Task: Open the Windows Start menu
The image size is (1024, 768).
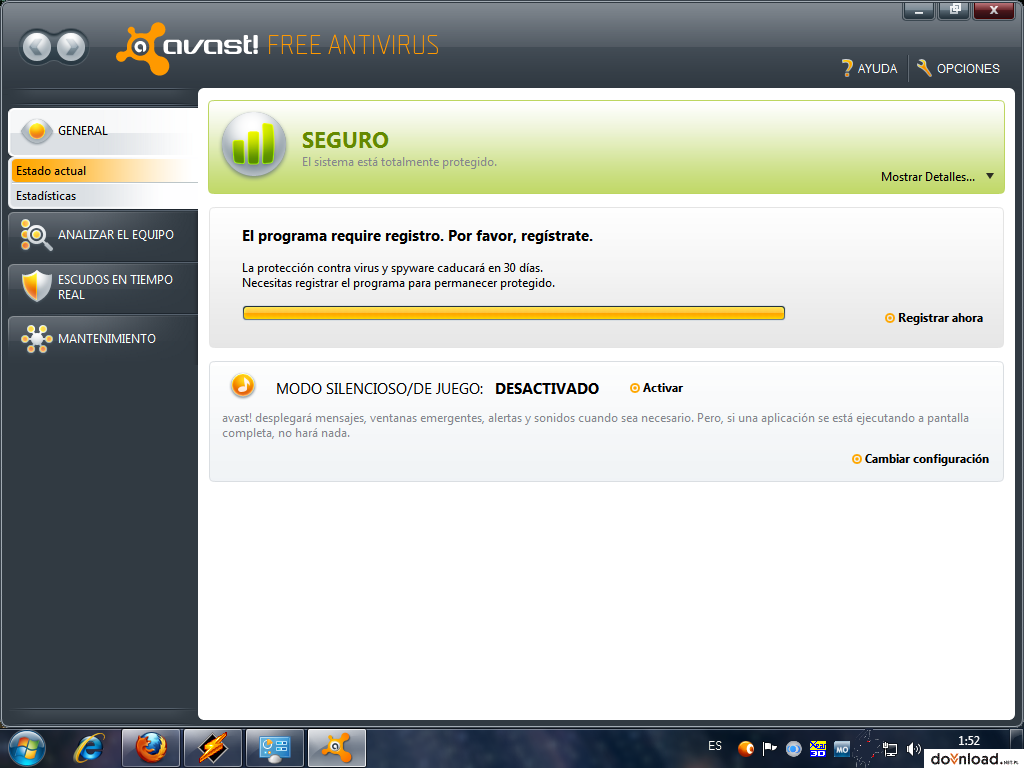Action: click(x=26, y=748)
